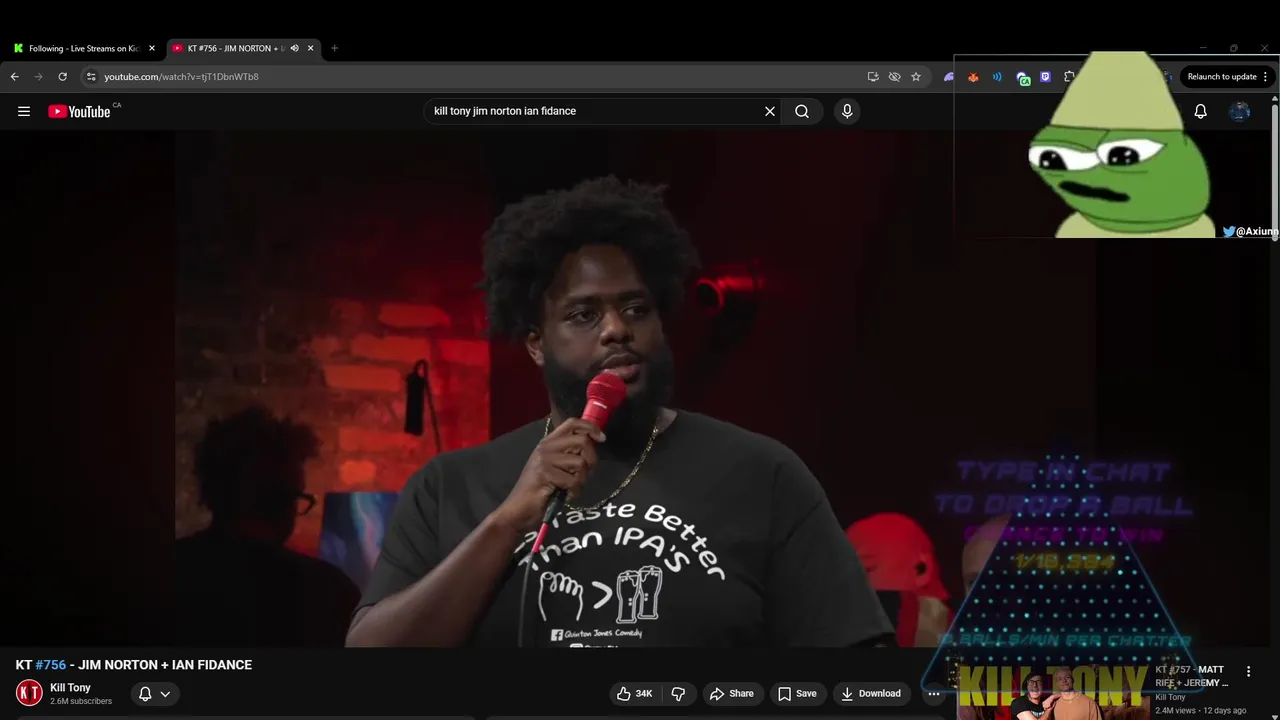
Task: Switch to Following - Live Streams on Kick tab
Action: pos(84,48)
